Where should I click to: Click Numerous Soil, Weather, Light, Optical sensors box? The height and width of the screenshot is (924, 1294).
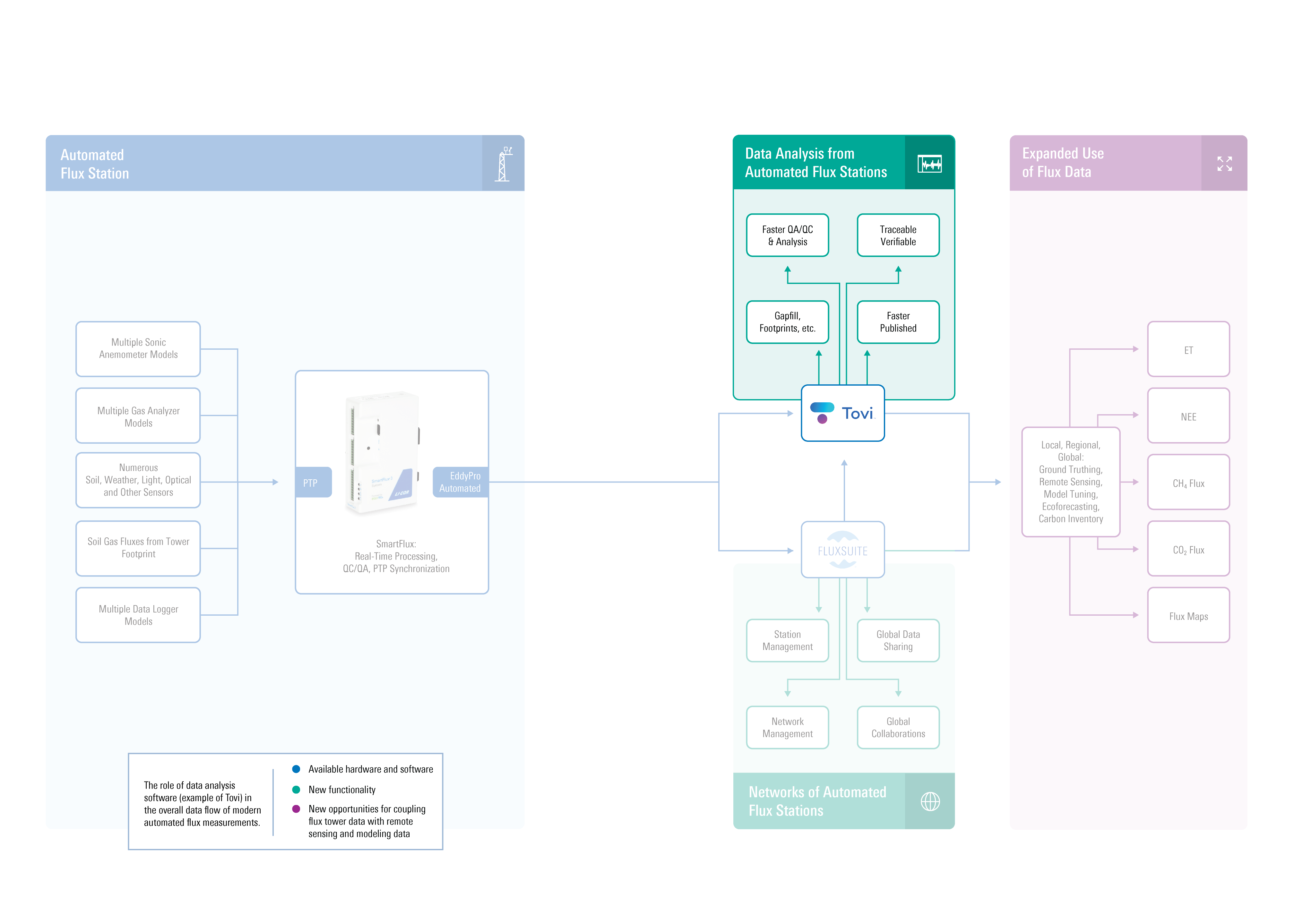click(138, 480)
